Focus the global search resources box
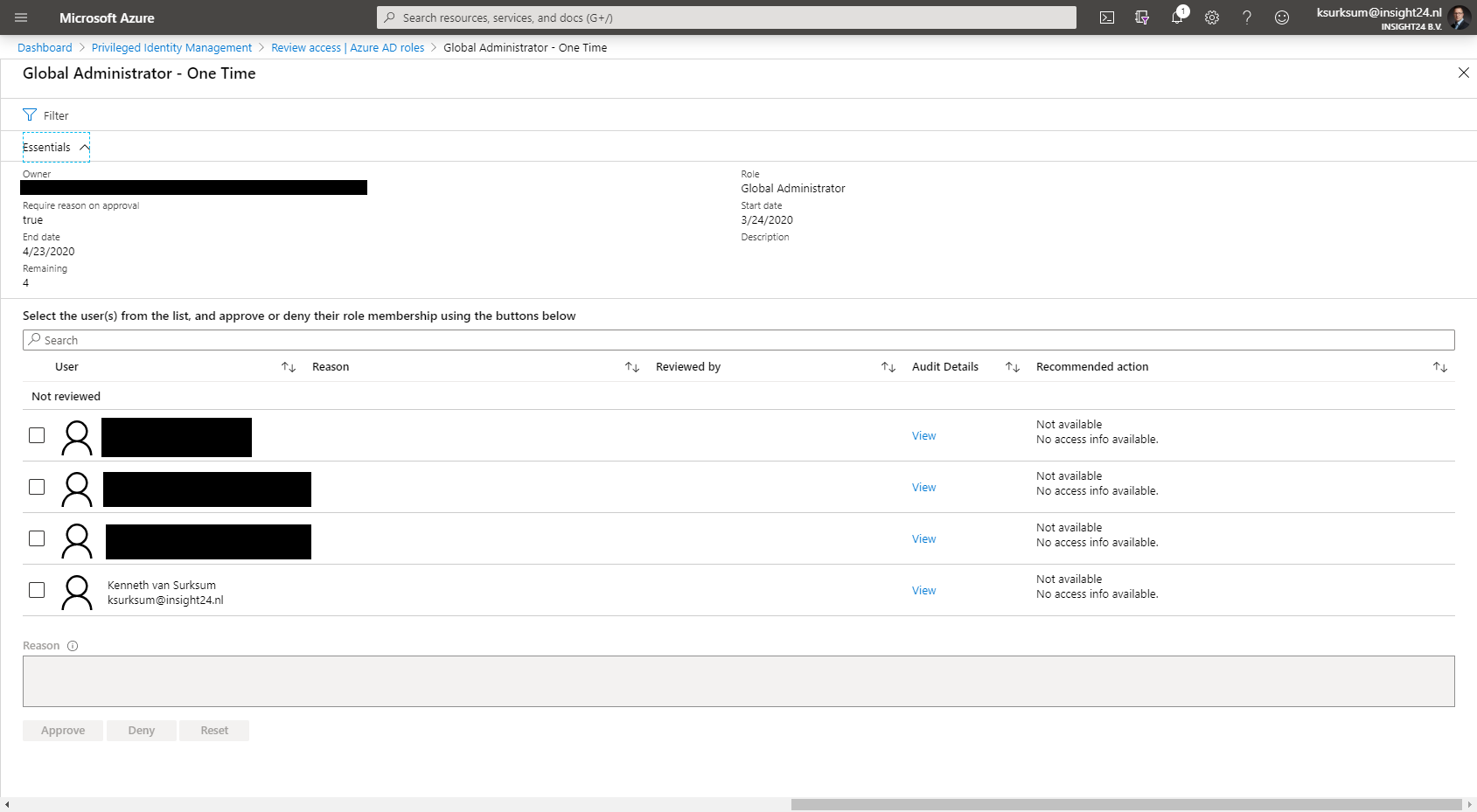The width and height of the screenshot is (1477, 812). coord(727,17)
